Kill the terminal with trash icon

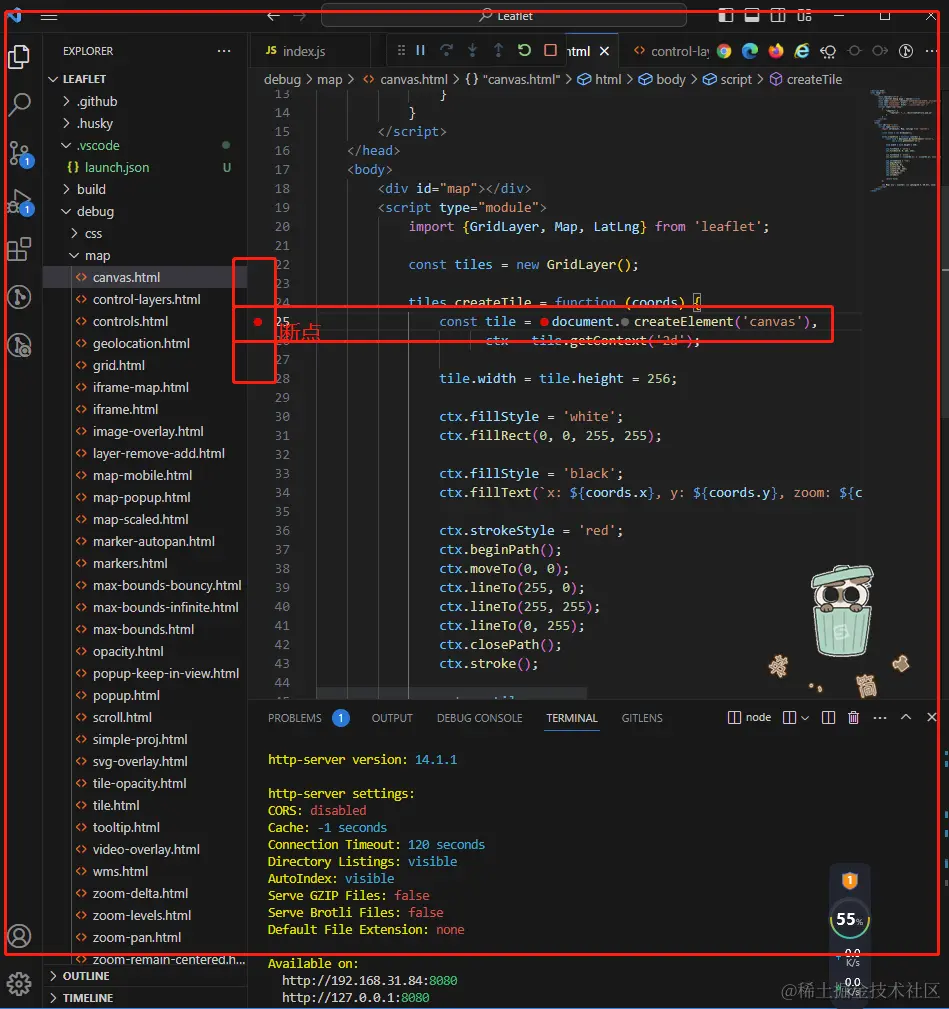[853, 717]
